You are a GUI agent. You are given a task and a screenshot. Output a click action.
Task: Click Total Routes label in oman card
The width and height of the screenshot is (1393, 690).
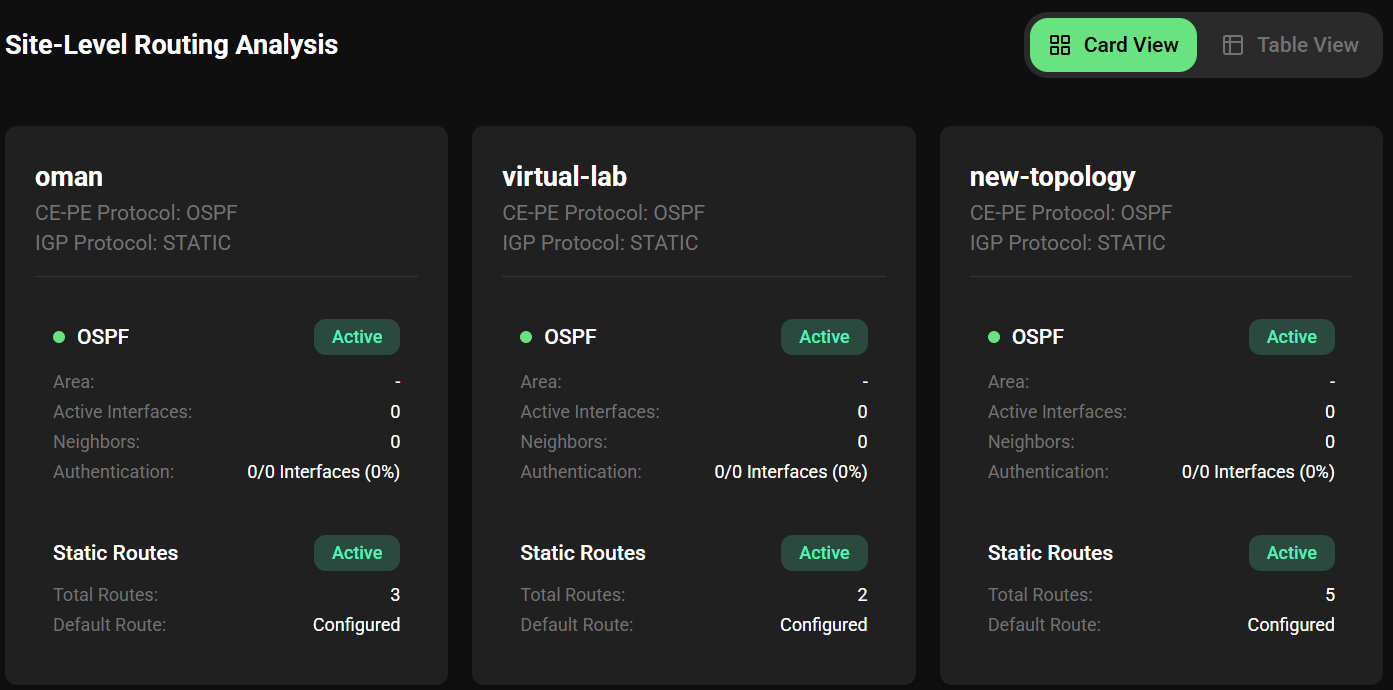point(105,595)
